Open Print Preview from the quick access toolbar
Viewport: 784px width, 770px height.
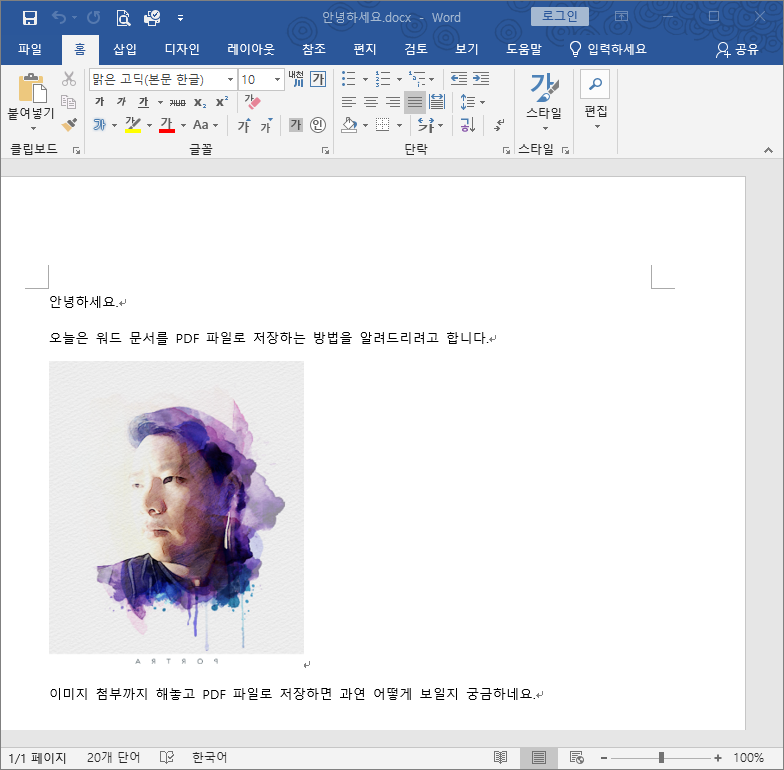[123, 18]
